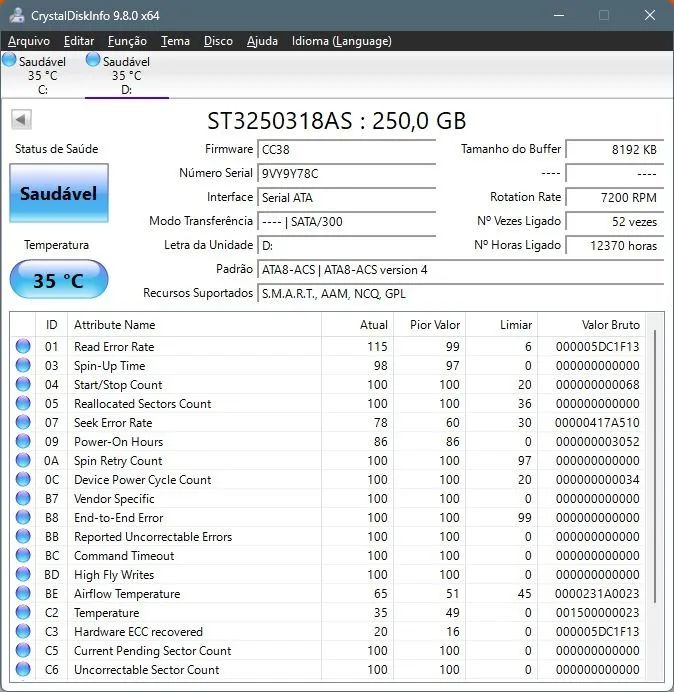Screen dimensions: 674x692
Task: Click the status orb for Read Error Rate
Action: (x=23, y=346)
